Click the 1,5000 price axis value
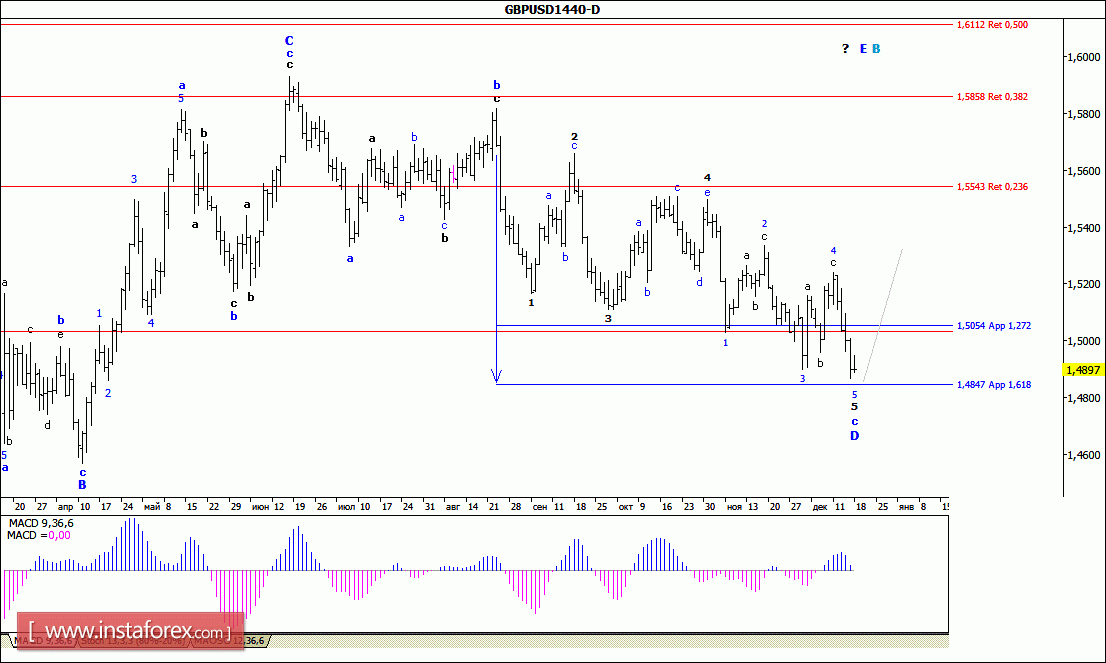 (1084, 341)
